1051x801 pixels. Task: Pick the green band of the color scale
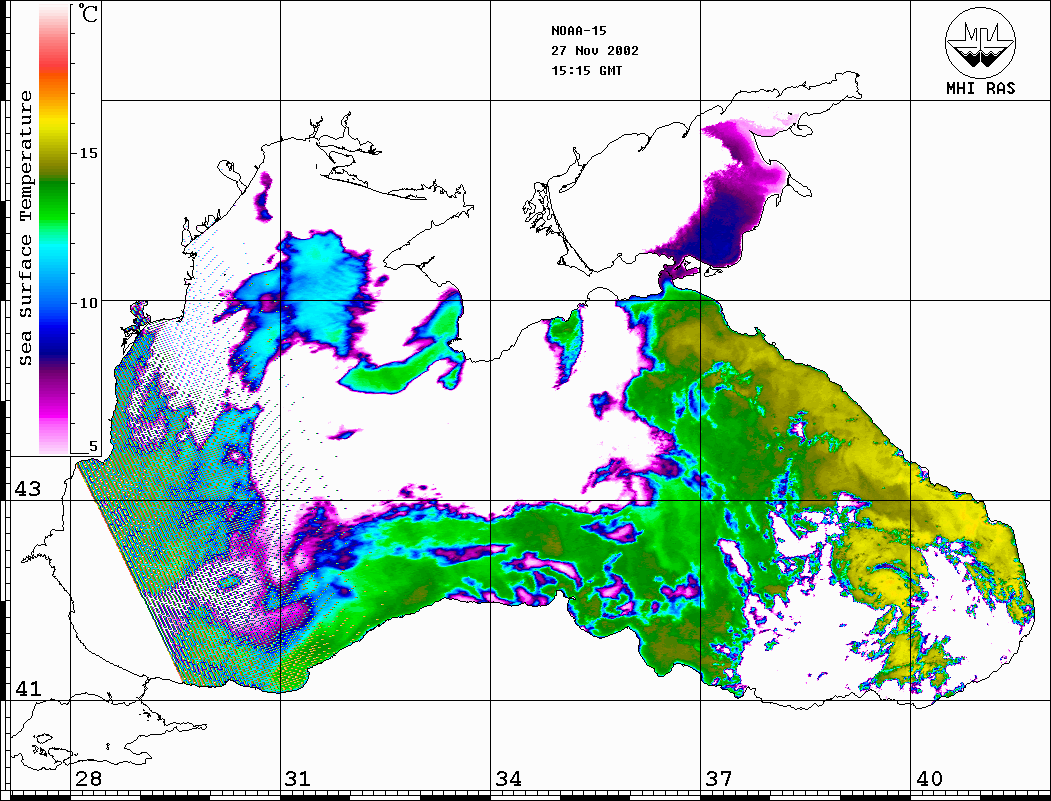tap(54, 201)
